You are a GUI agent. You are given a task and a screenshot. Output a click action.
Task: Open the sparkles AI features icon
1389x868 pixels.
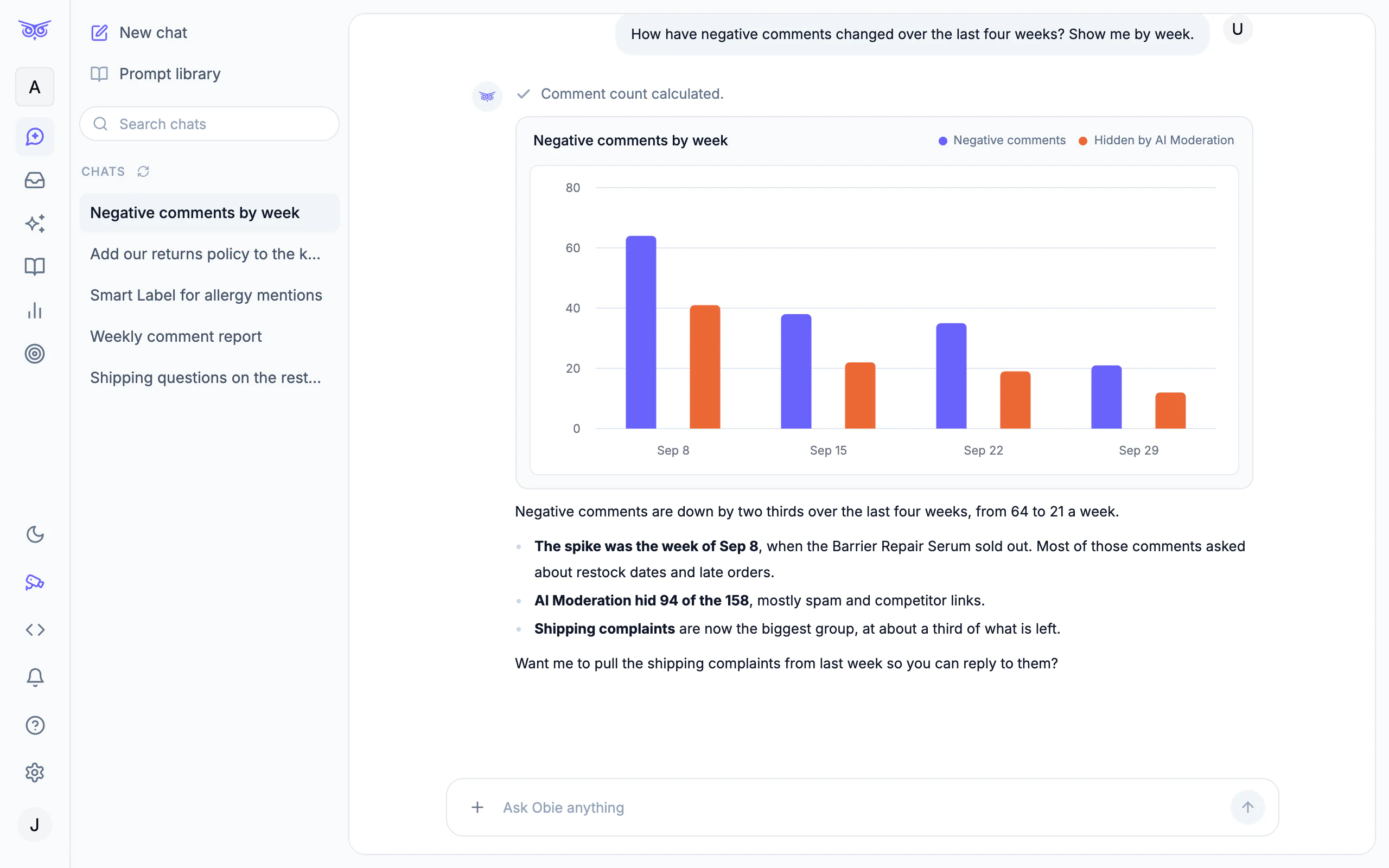[34, 224]
